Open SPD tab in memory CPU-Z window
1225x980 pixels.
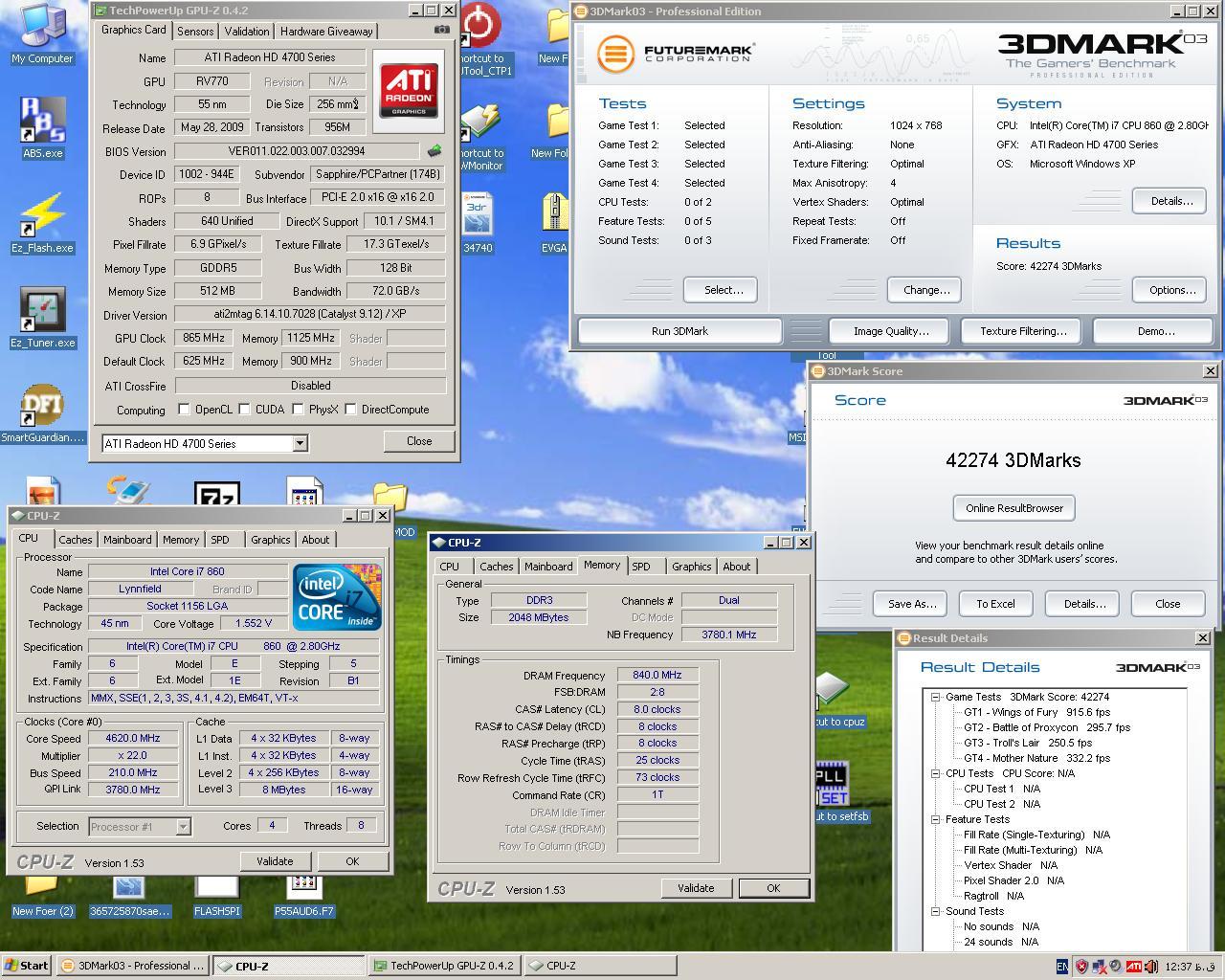pyautogui.click(x=641, y=567)
